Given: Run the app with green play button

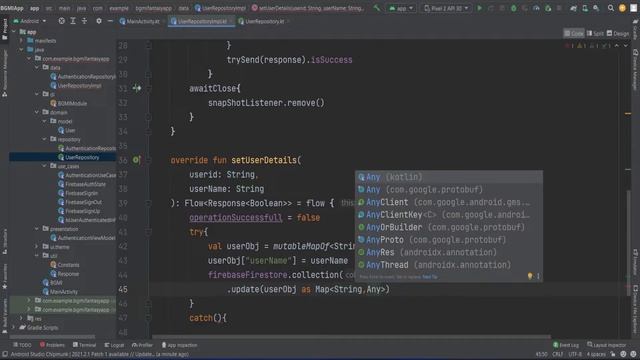Looking at the screenshot, I should pos(480,8).
